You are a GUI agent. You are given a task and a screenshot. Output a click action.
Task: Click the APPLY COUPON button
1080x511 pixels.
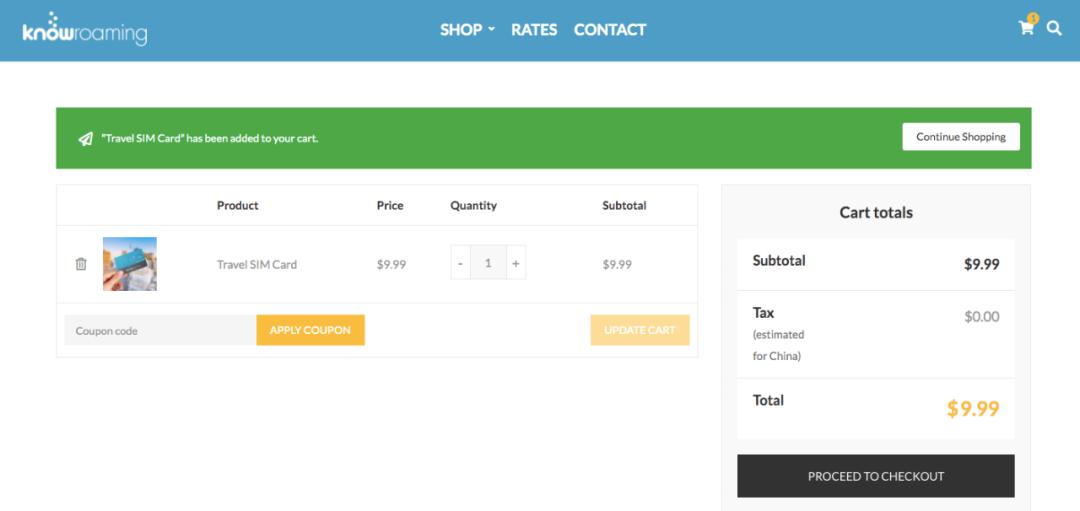pos(310,330)
